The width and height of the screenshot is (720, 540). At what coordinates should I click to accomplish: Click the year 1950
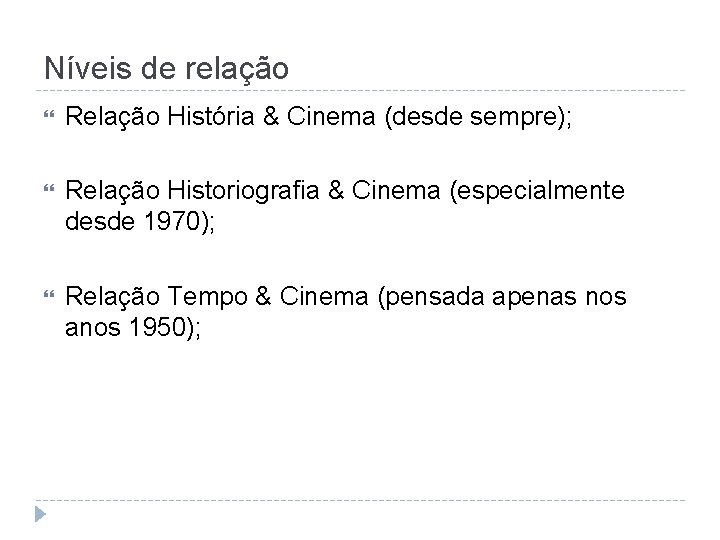[x=157, y=327]
